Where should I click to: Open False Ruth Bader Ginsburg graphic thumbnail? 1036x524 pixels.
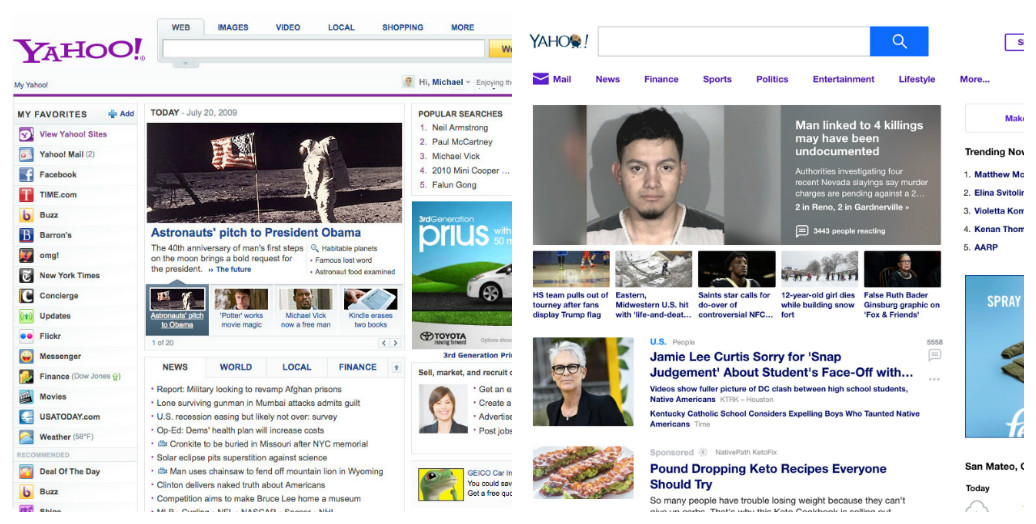(902, 269)
